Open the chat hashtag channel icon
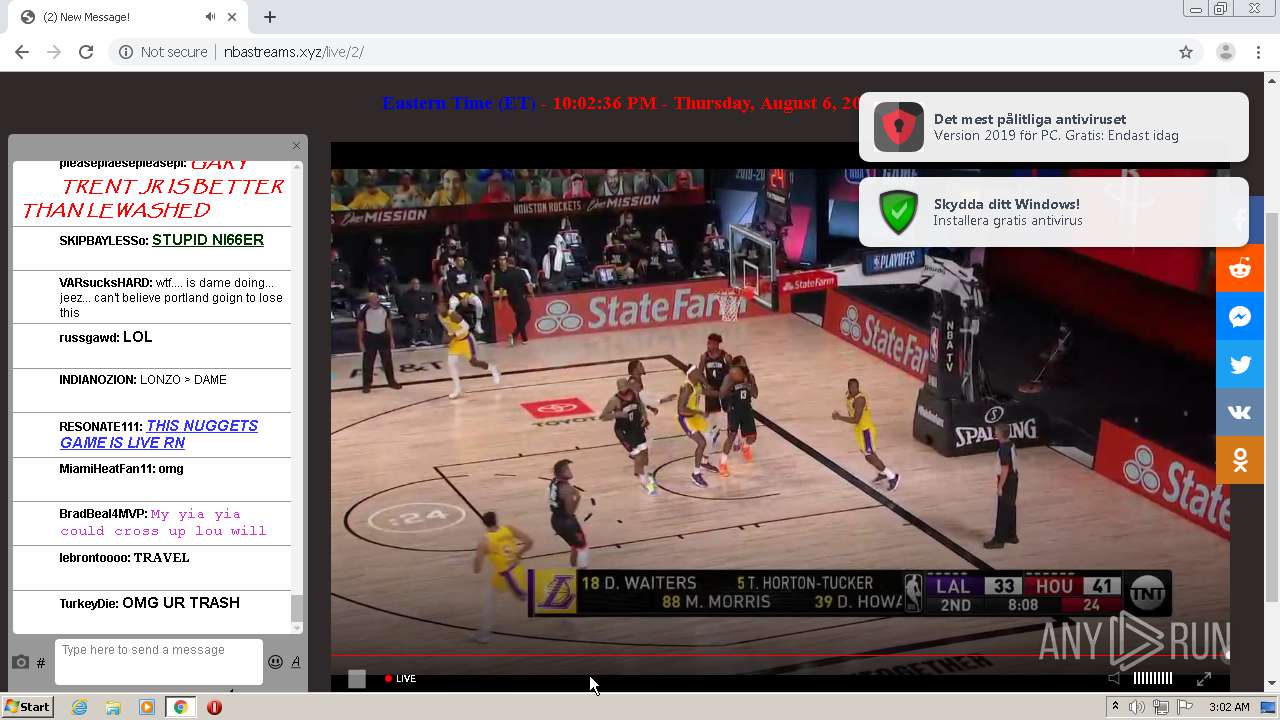 pos(41,663)
